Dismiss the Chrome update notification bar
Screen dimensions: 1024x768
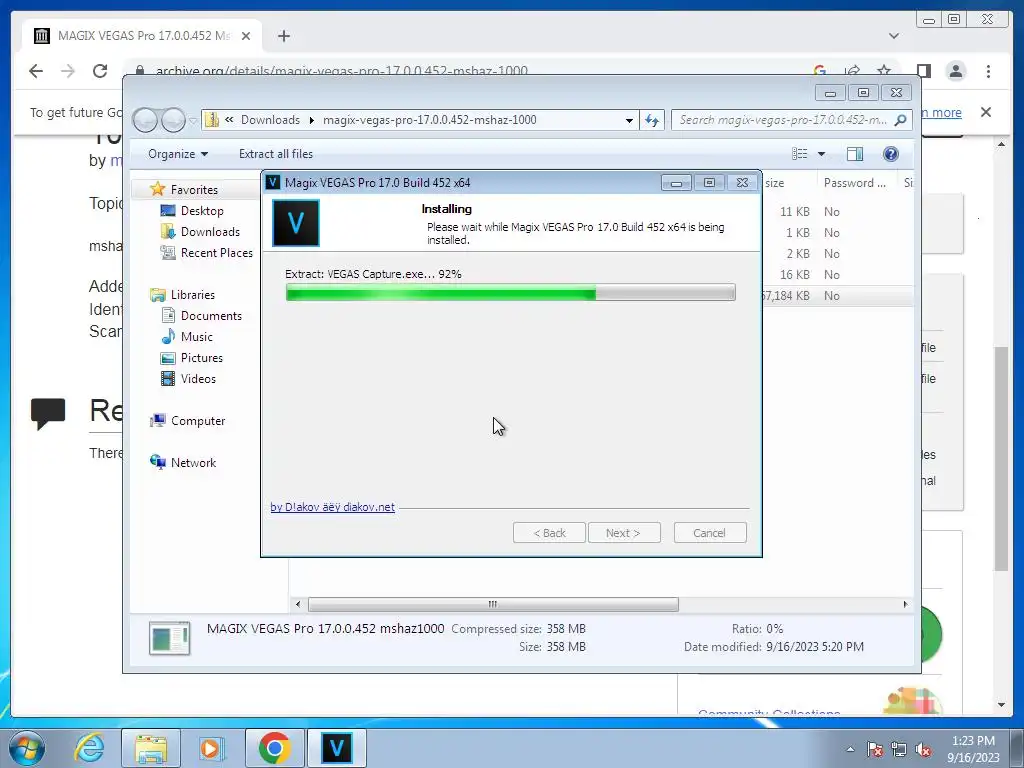986,112
